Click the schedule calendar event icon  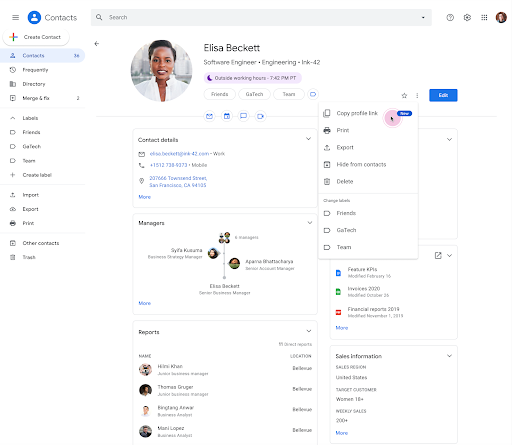227,116
